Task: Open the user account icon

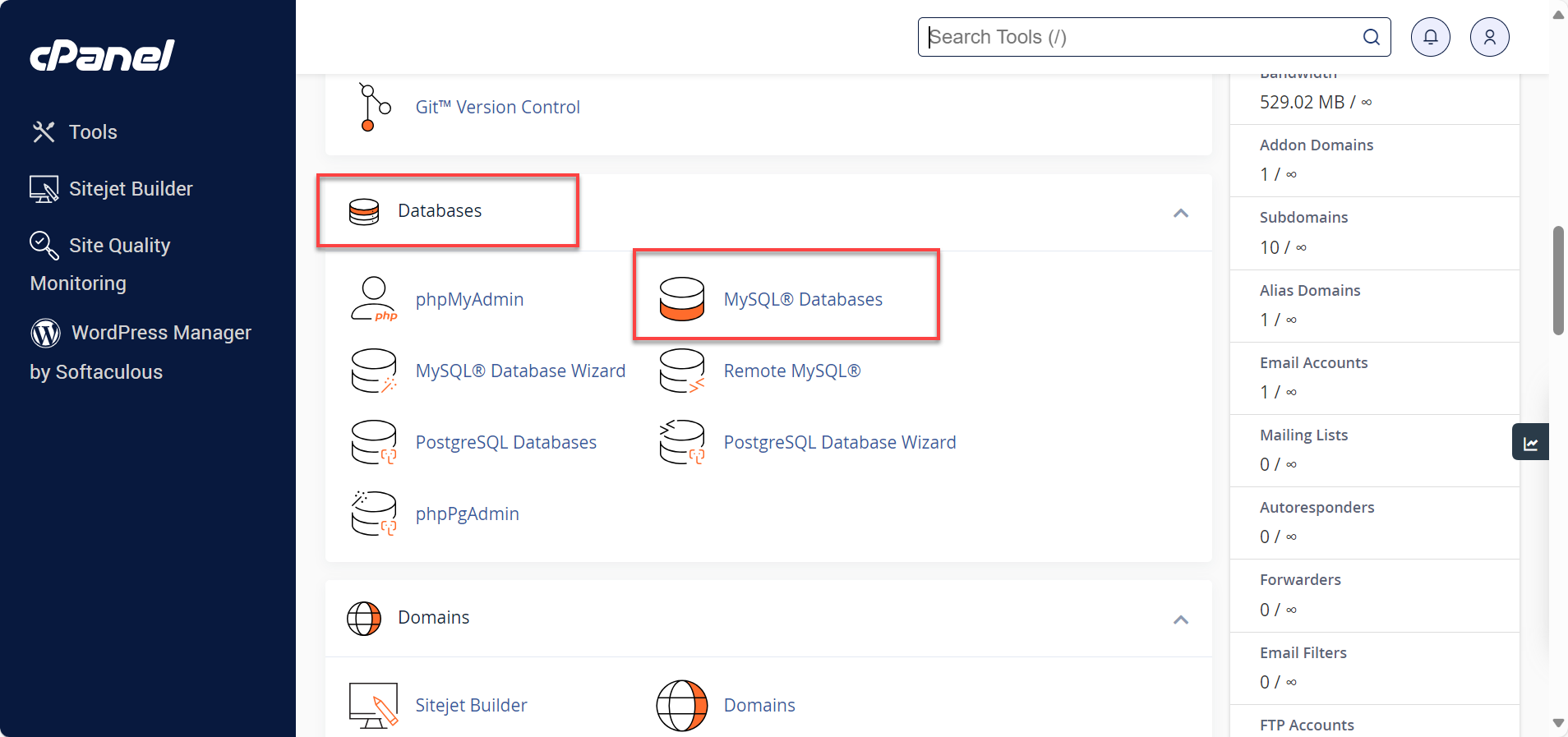Action: (1490, 37)
